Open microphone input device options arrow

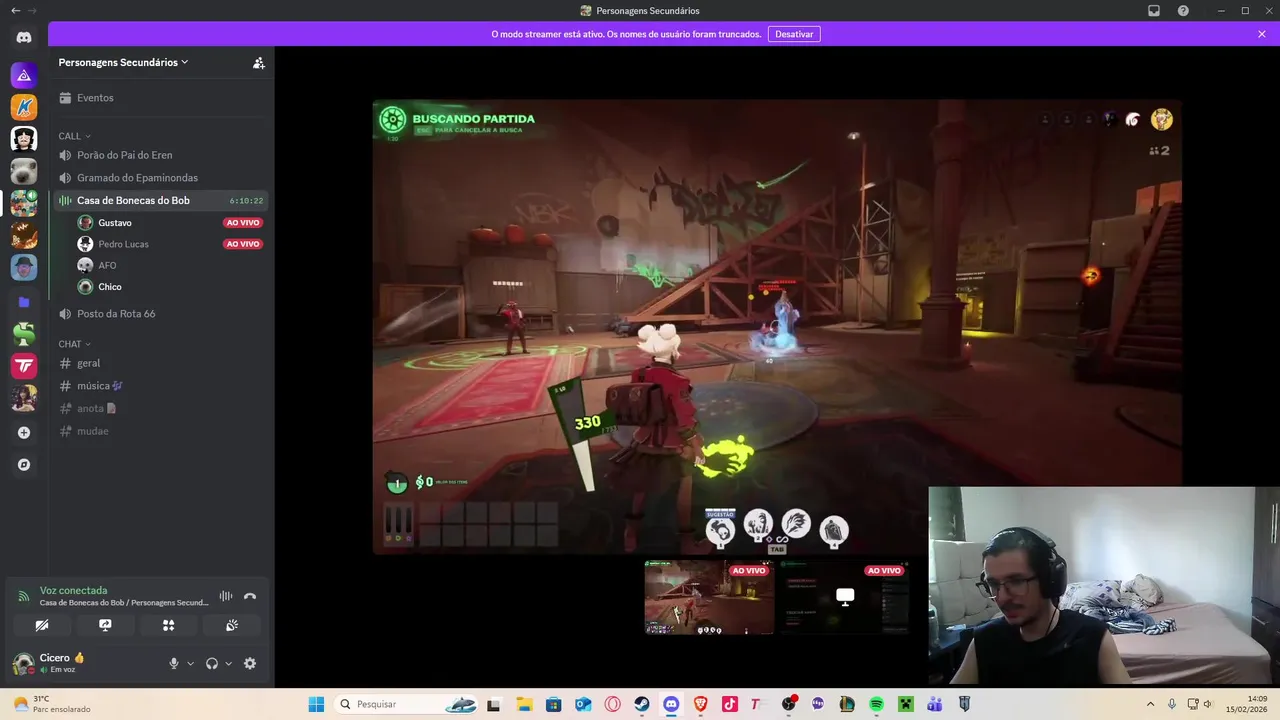pyautogui.click(x=190, y=663)
